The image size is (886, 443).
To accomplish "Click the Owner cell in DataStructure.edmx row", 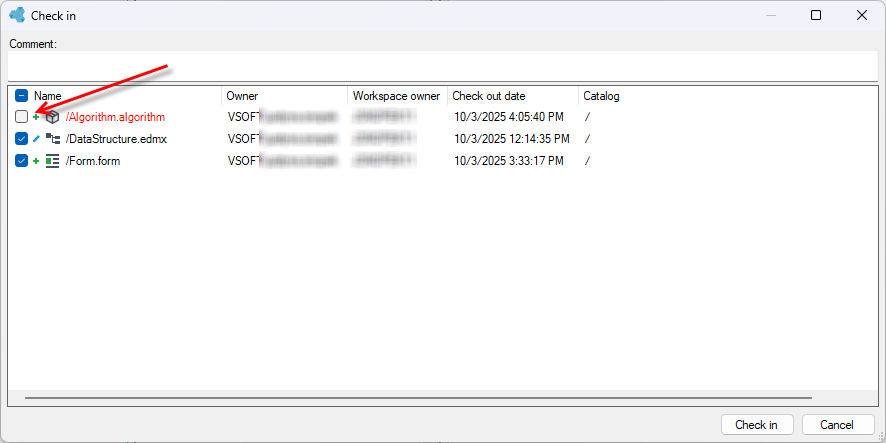I will tap(283, 138).
